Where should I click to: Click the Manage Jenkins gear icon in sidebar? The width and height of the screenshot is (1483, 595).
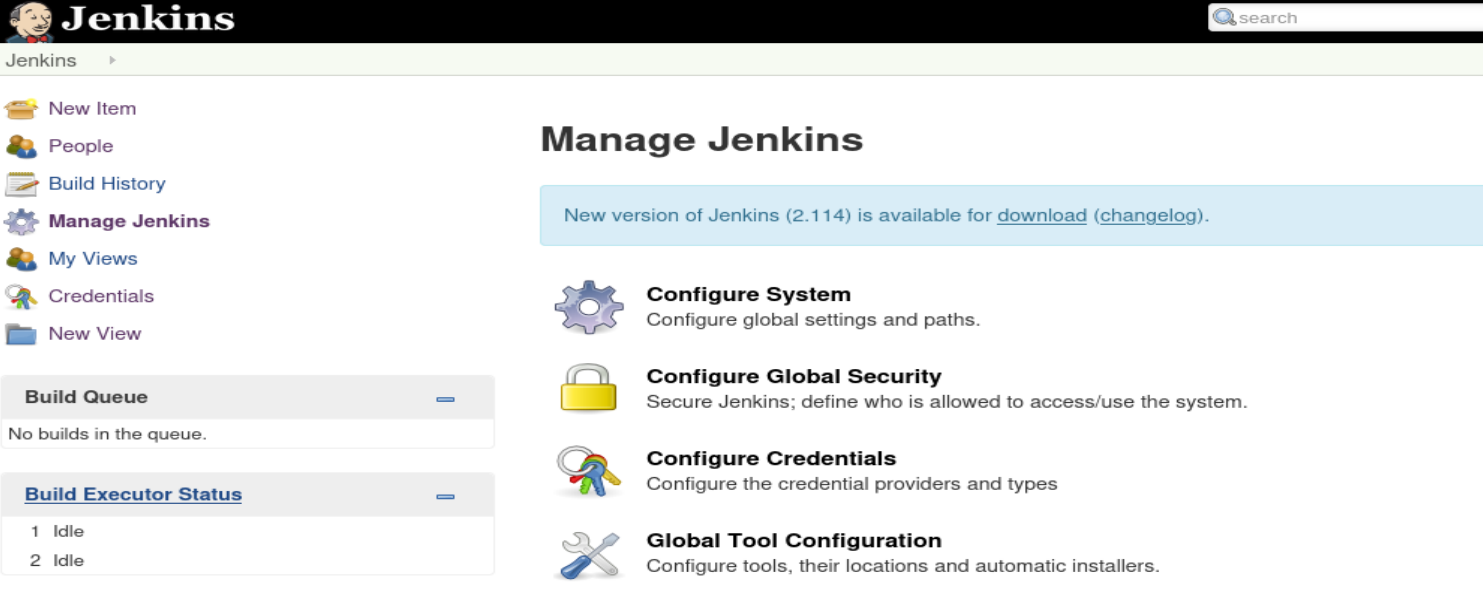click(21, 221)
